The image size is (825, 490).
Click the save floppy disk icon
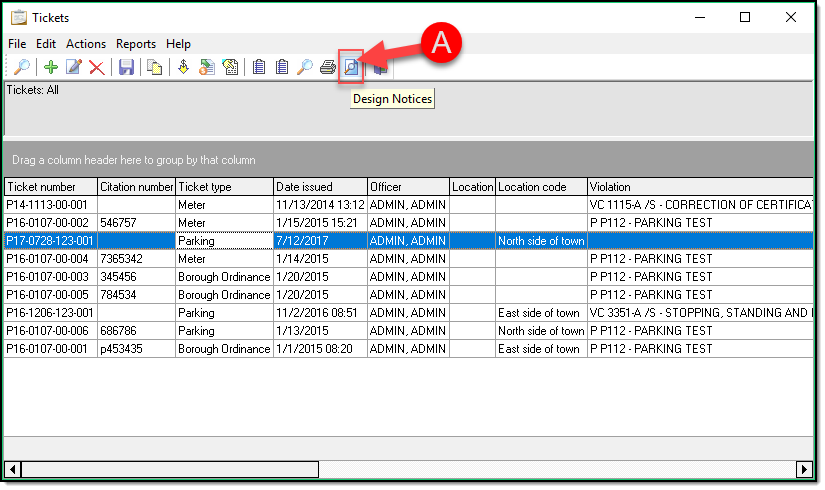(126, 67)
